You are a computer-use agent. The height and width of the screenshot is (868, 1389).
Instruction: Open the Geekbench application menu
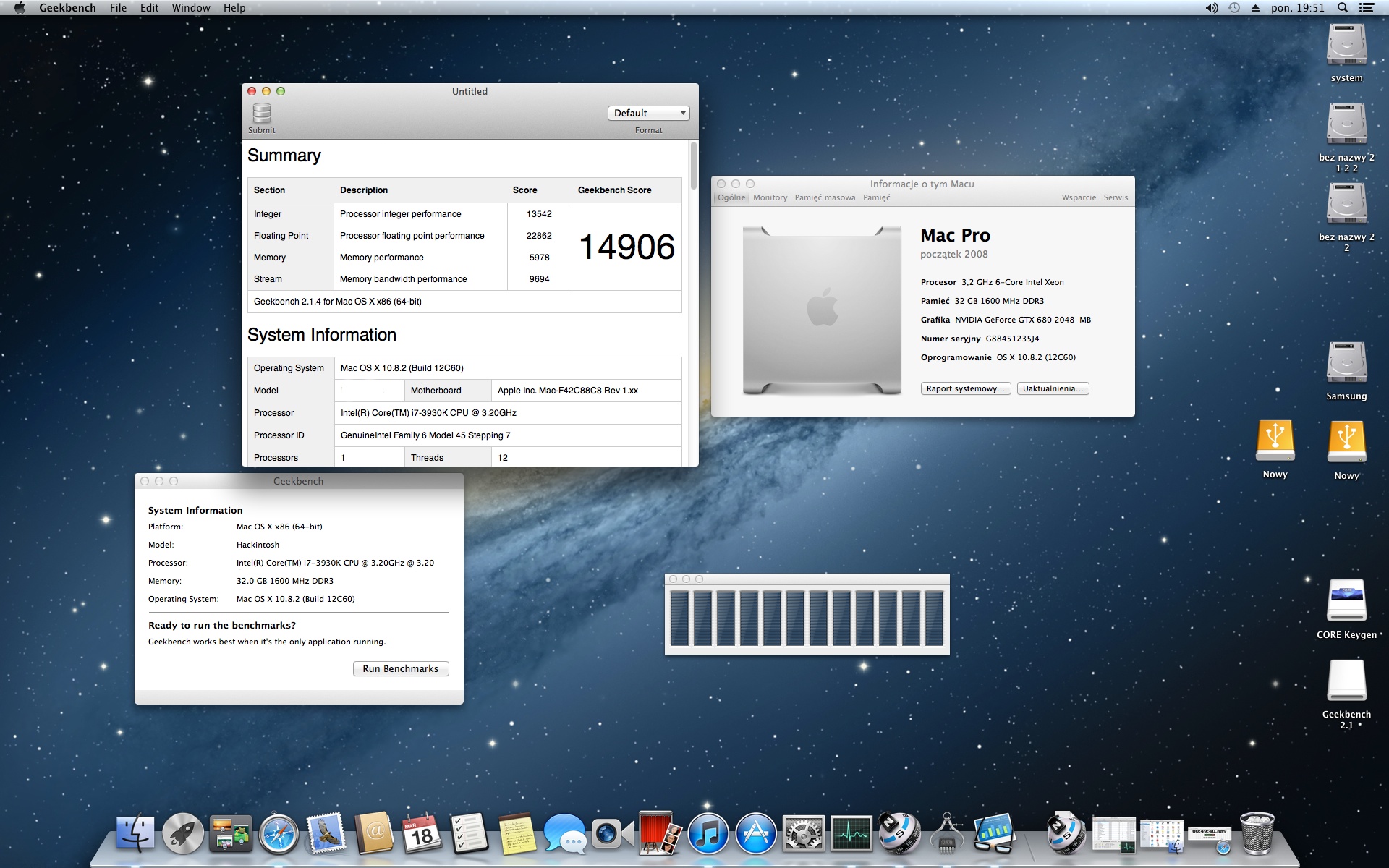coord(67,8)
